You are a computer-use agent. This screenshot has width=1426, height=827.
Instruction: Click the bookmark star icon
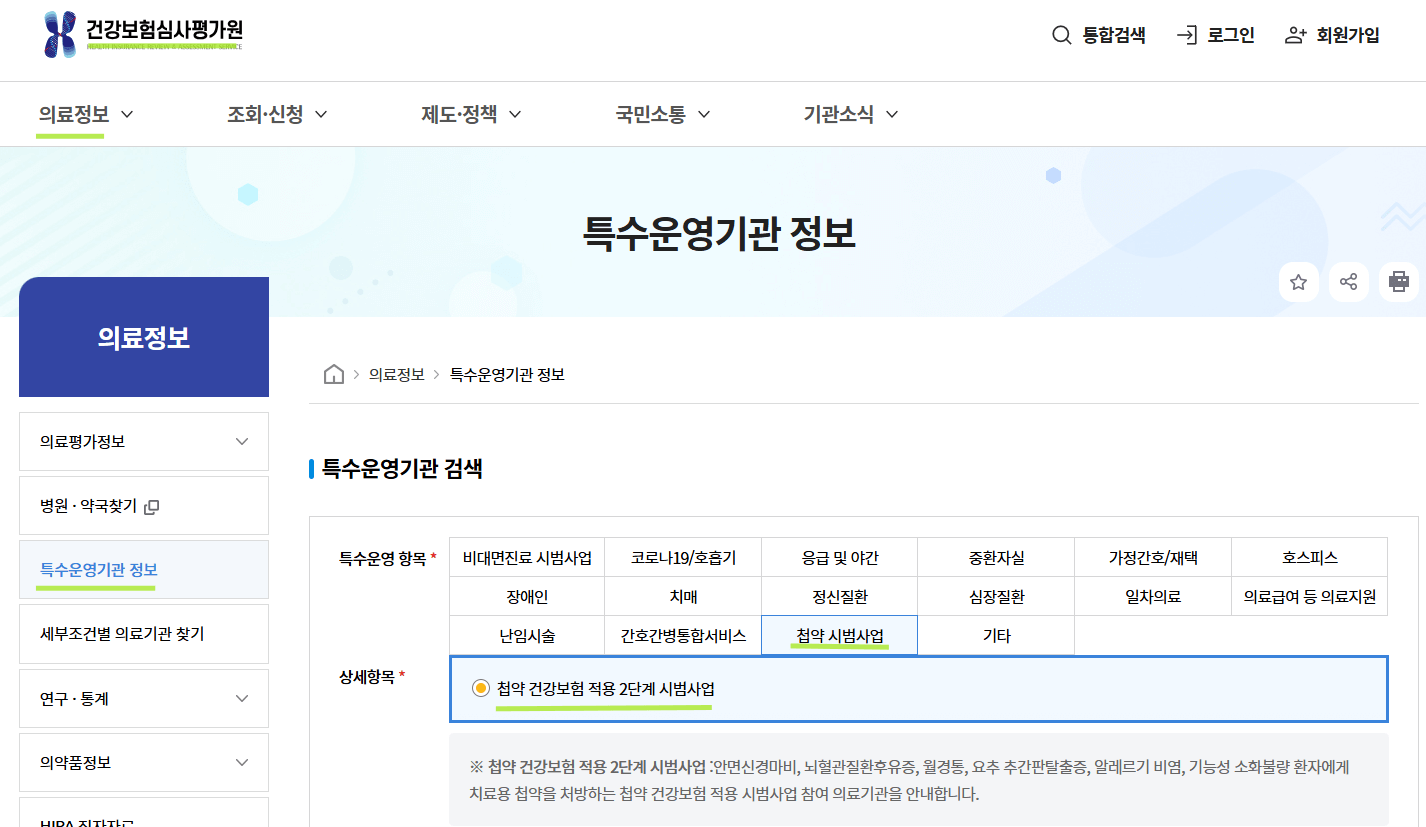click(1298, 282)
